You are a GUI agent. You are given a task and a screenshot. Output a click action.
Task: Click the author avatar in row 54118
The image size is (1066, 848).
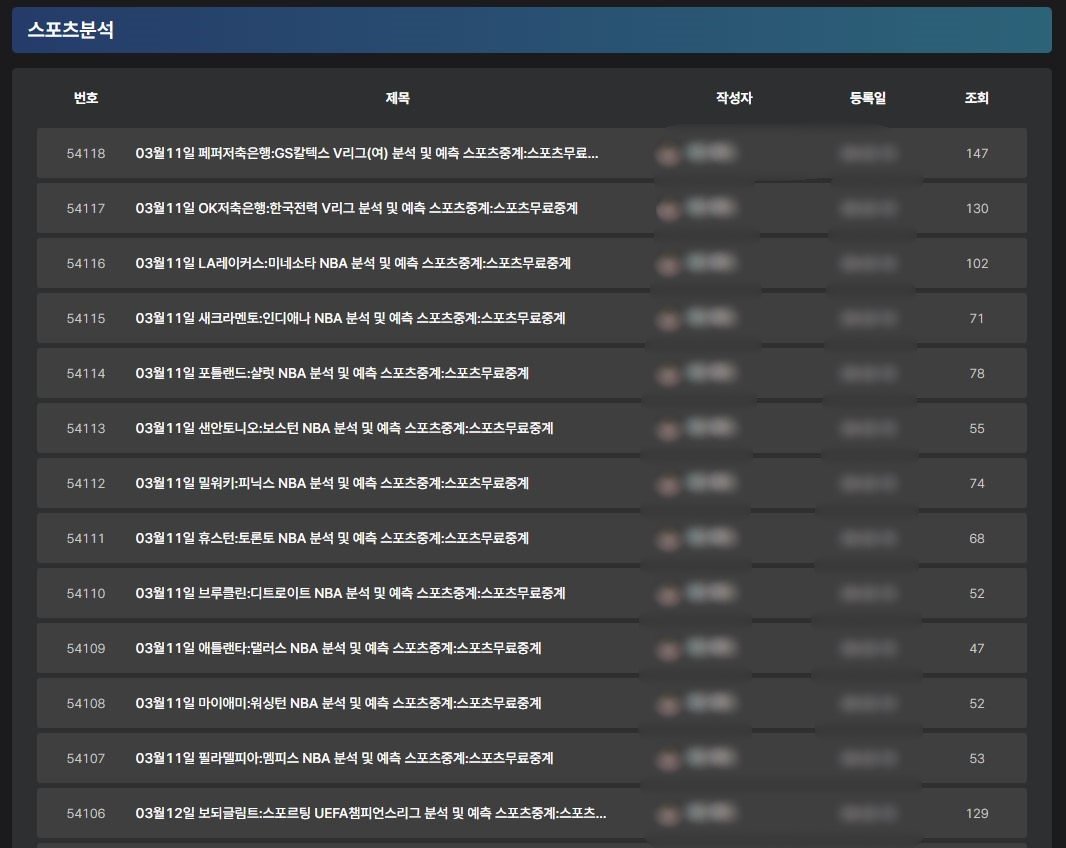668,154
